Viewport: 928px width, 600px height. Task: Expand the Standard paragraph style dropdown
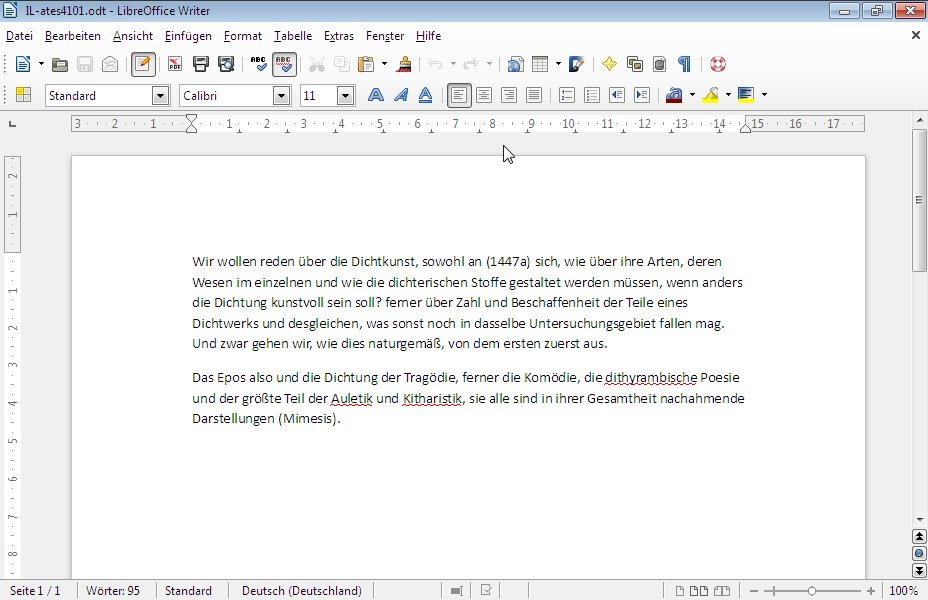(160, 95)
